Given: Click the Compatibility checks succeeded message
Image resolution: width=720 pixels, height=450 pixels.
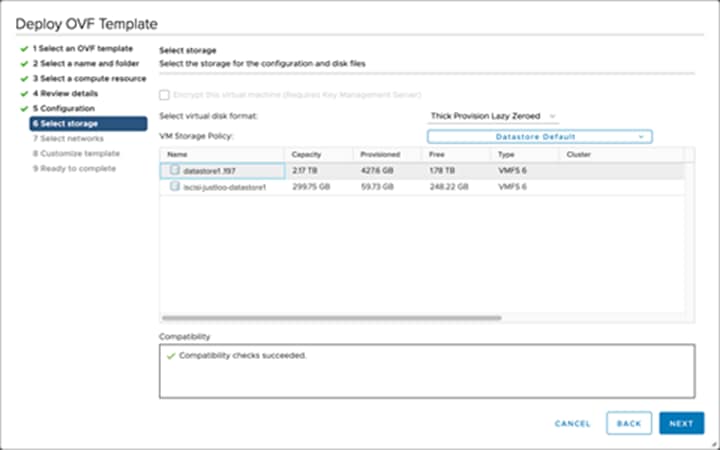Looking at the screenshot, I should [x=242, y=355].
